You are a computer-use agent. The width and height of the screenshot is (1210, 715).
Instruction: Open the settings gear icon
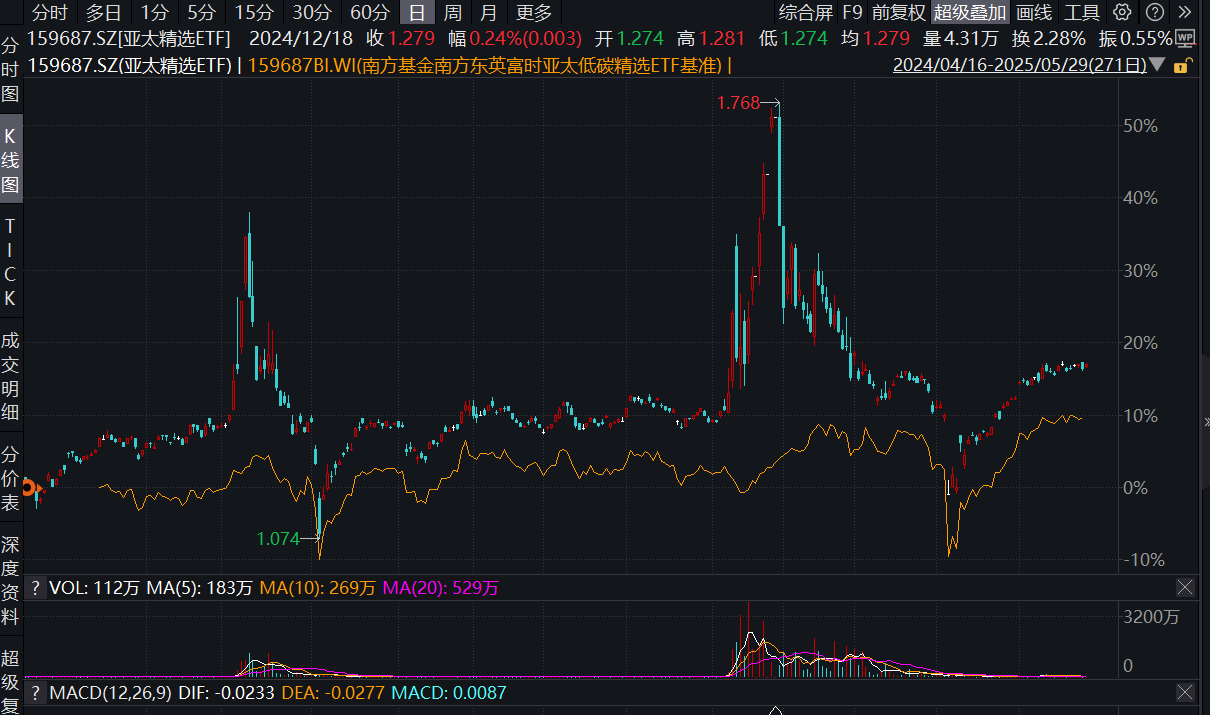pos(1123,12)
